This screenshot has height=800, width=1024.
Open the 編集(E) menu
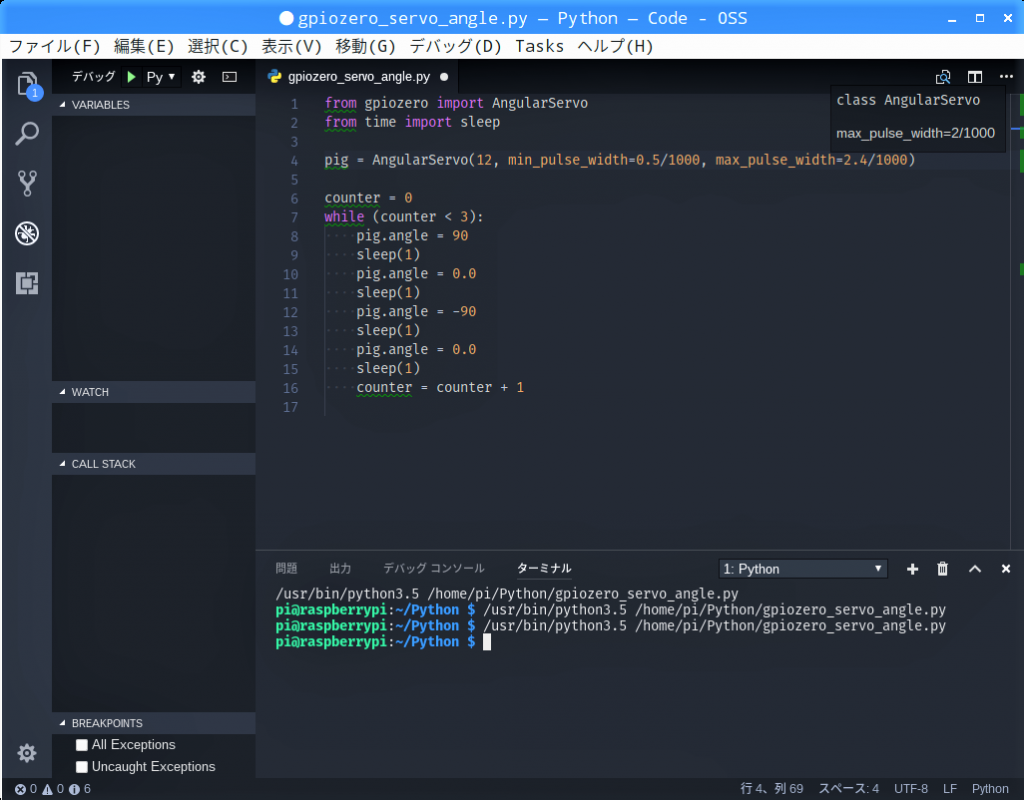tap(144, 46)
